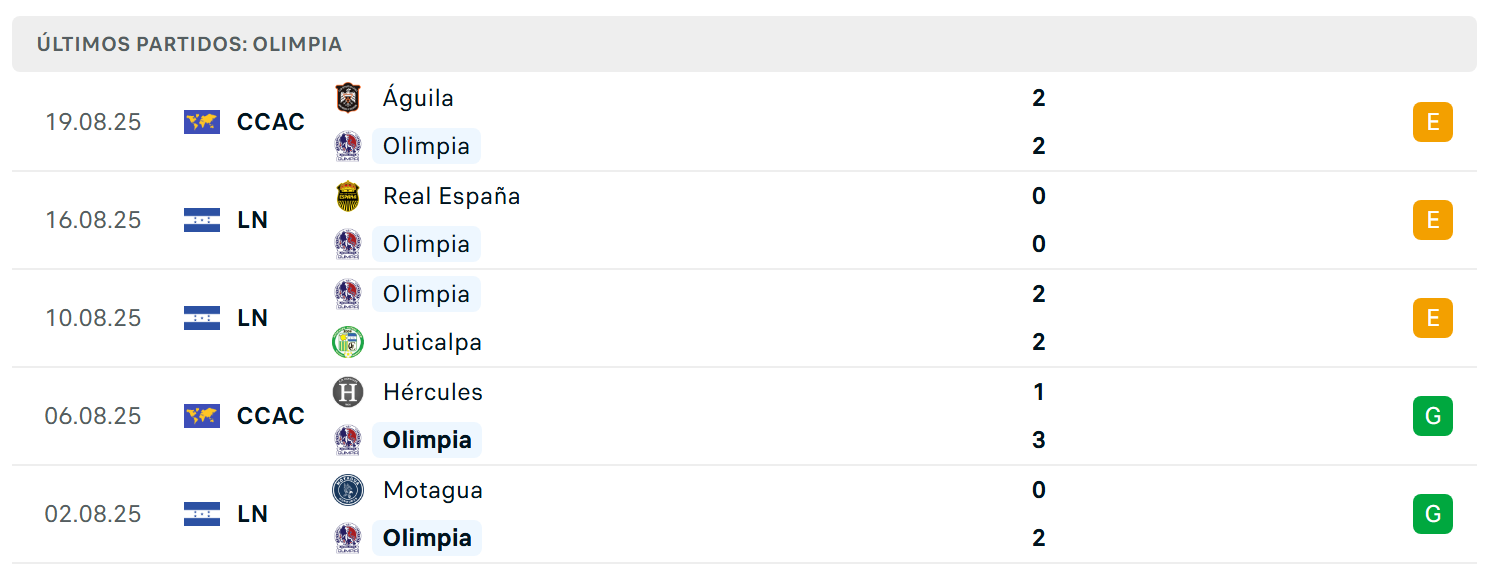Image resolution: width=1493 pixels, height=577 pixels.
Task: Click the Hércules H logo icon
Action: 347,392
